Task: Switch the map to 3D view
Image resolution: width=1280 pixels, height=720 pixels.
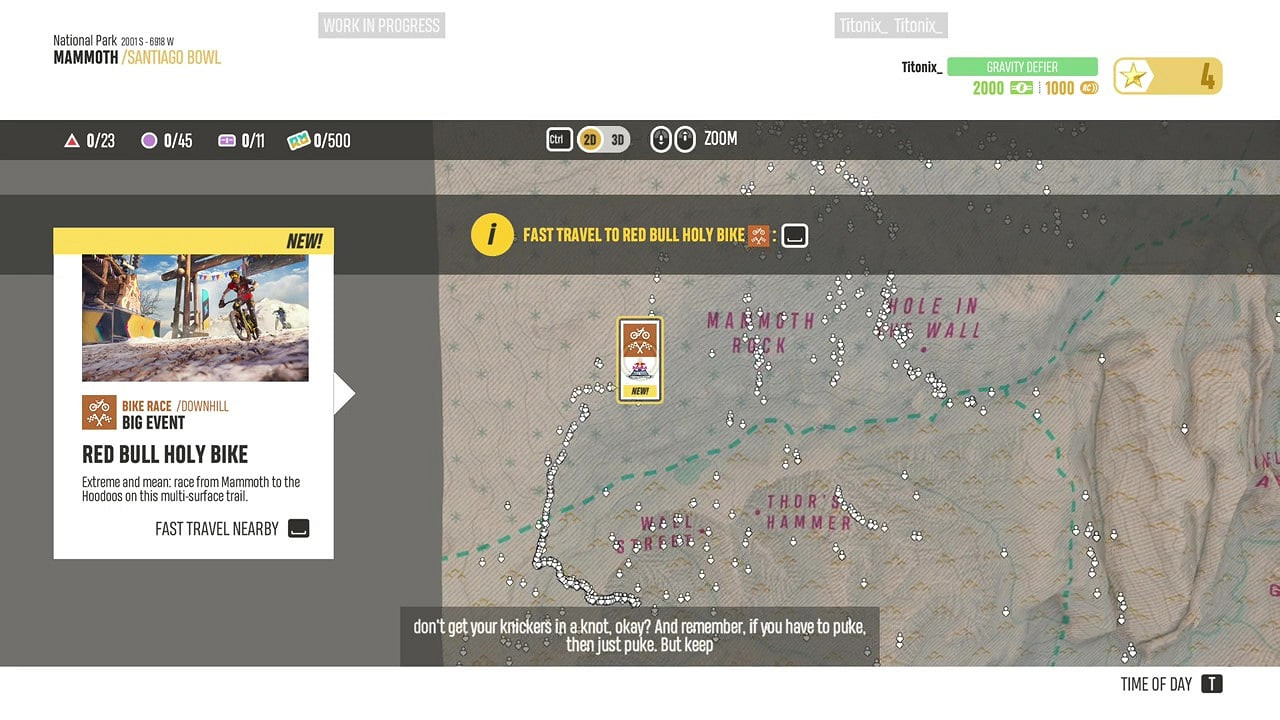Action: coord(618,140)
